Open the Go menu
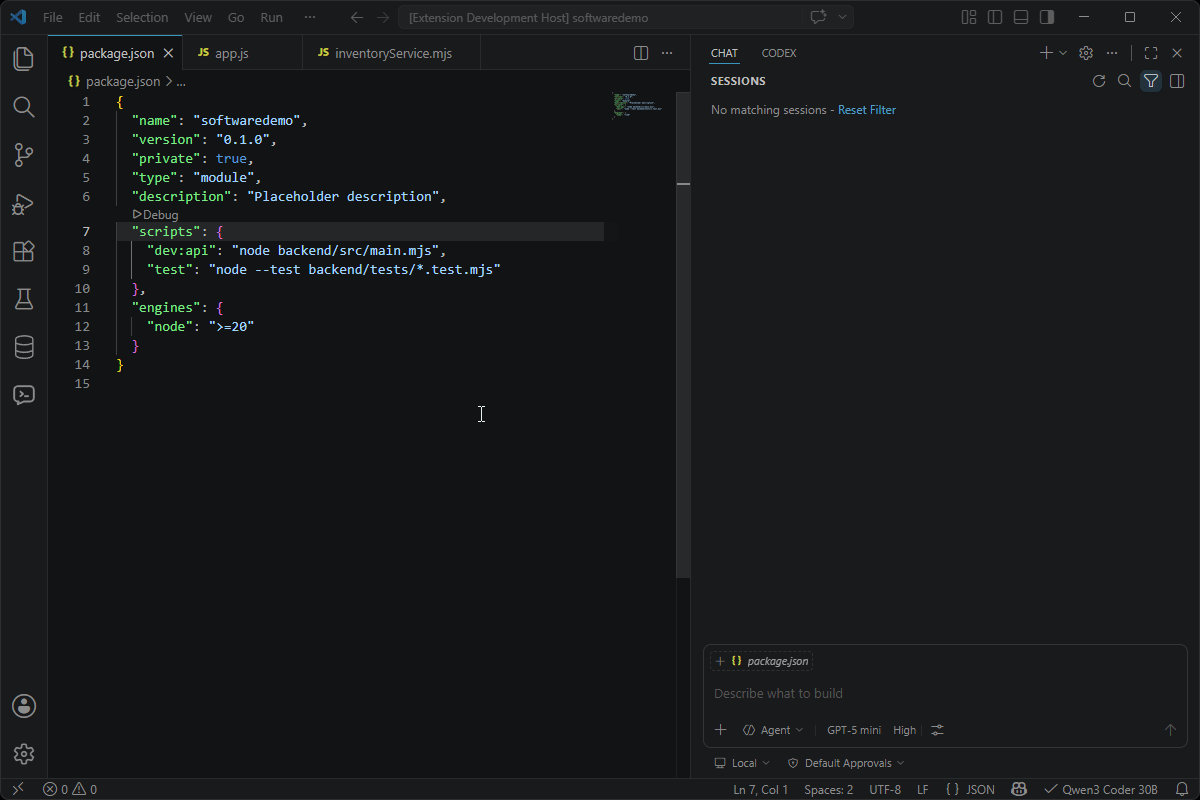This screenshot has width=1200, height=800. [236, 17]
